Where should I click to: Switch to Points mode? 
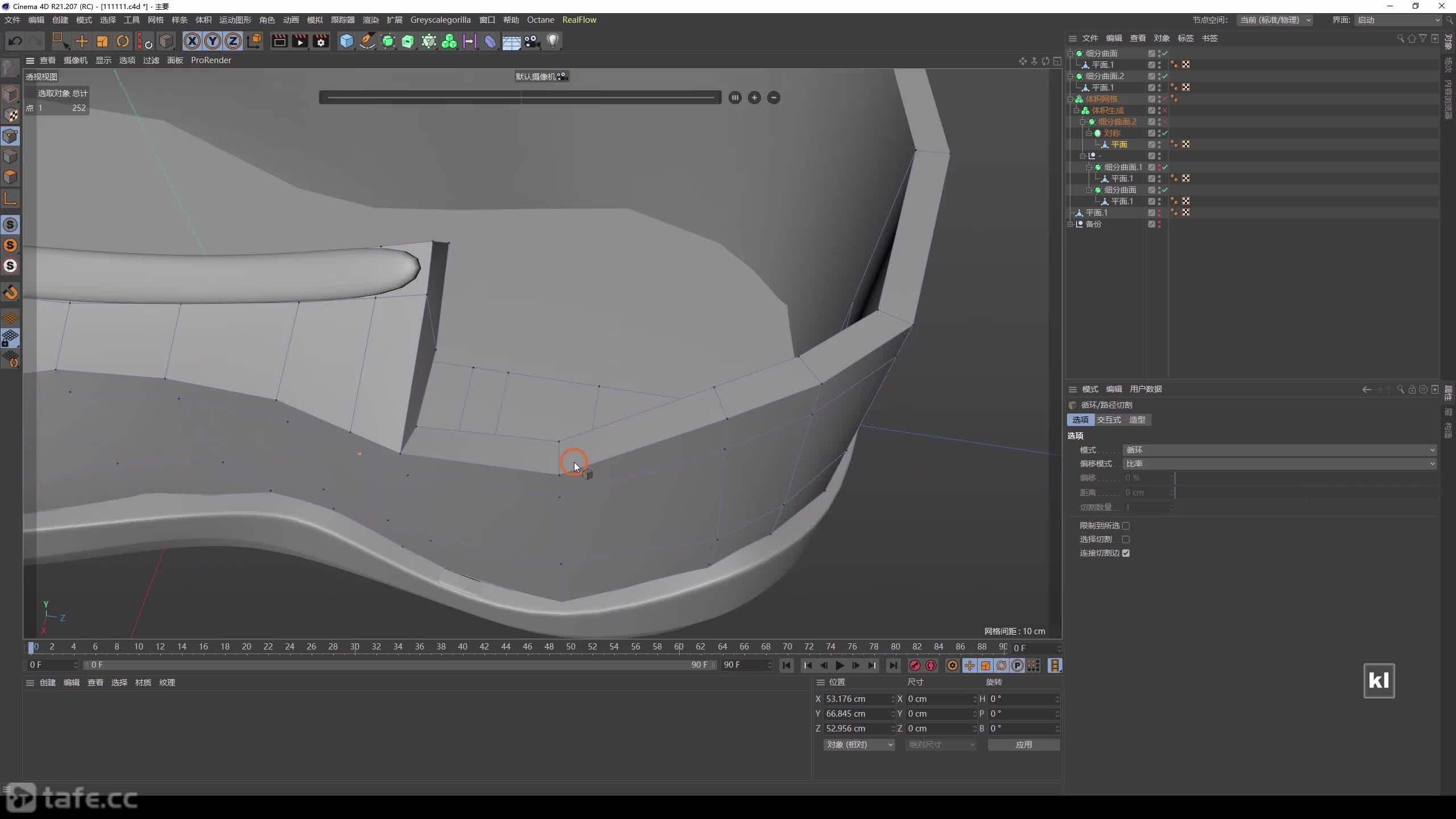point(10,136)
